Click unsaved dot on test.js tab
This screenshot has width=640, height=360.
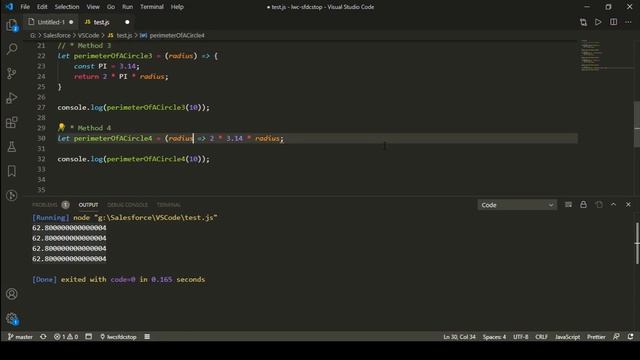(x=127, y=22)
